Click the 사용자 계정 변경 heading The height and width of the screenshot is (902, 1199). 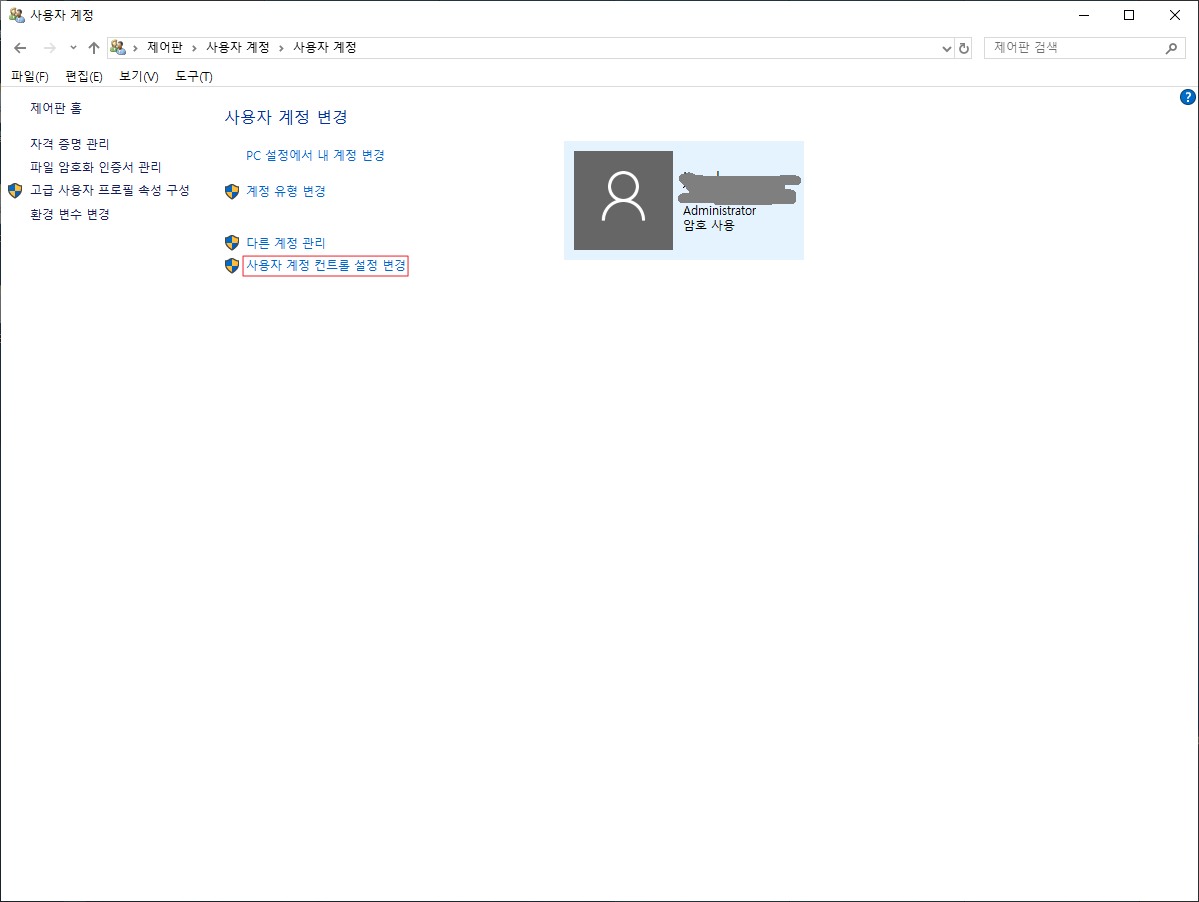point(286,117)
